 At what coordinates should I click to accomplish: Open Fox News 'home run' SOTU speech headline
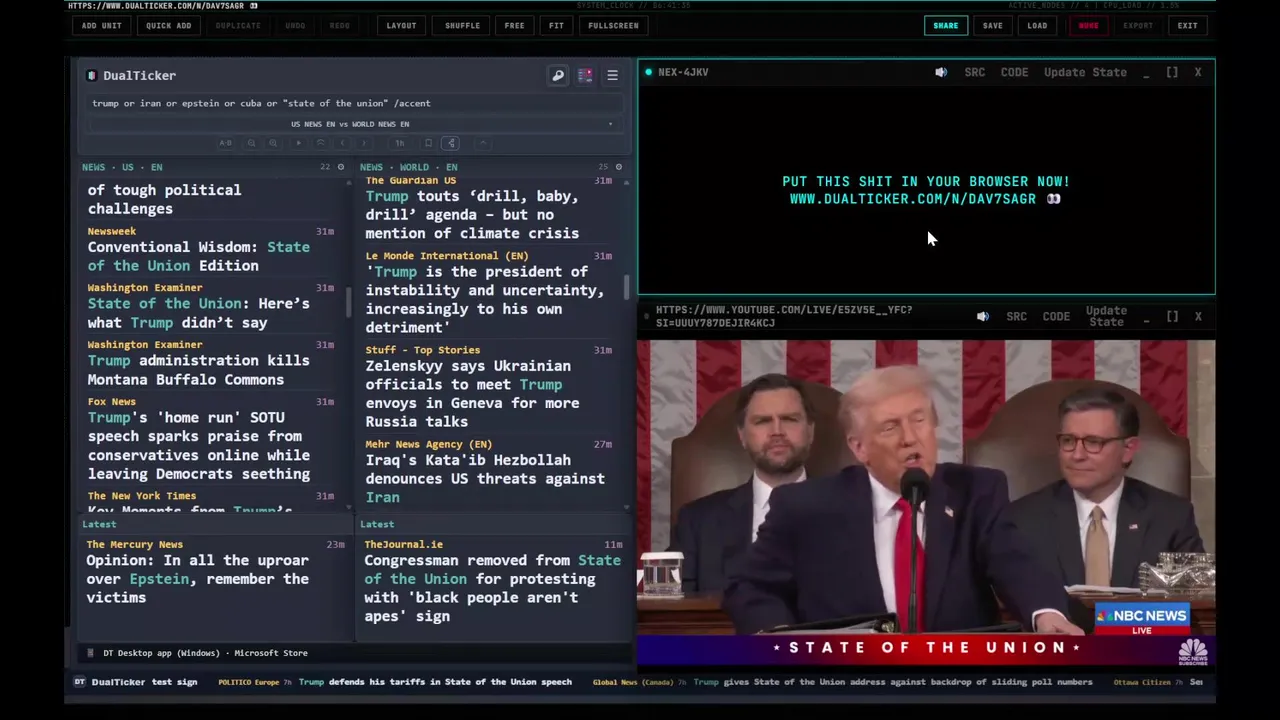[x=199, y=445]
